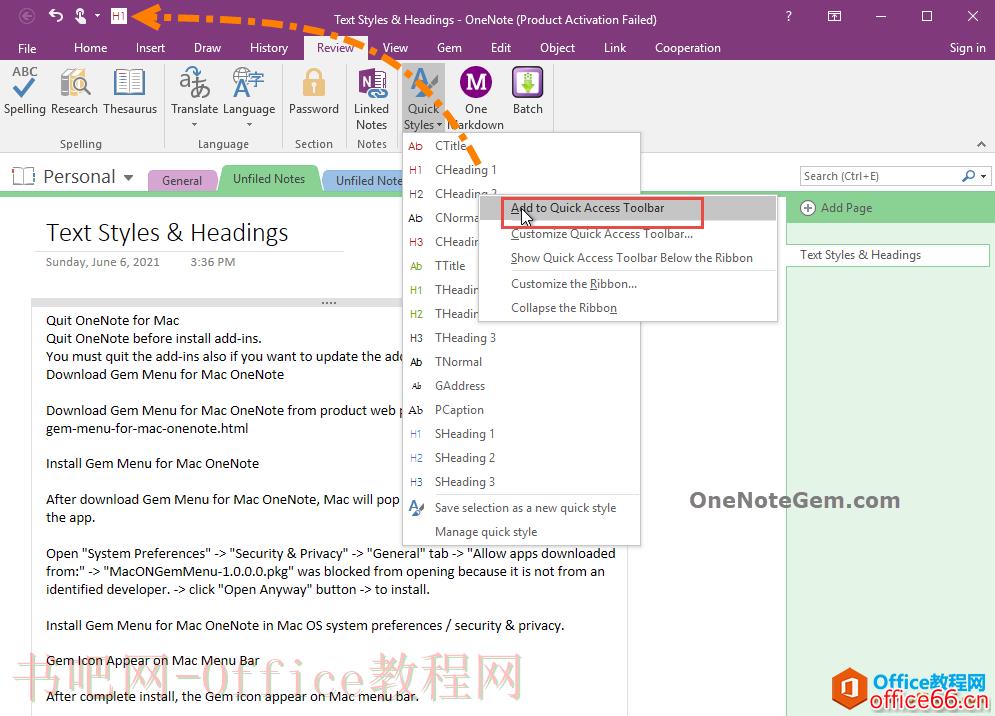Select the green Unfiled Notes section tab
The width and height of the screenshot is (995, 716).
tap(269, 179)
